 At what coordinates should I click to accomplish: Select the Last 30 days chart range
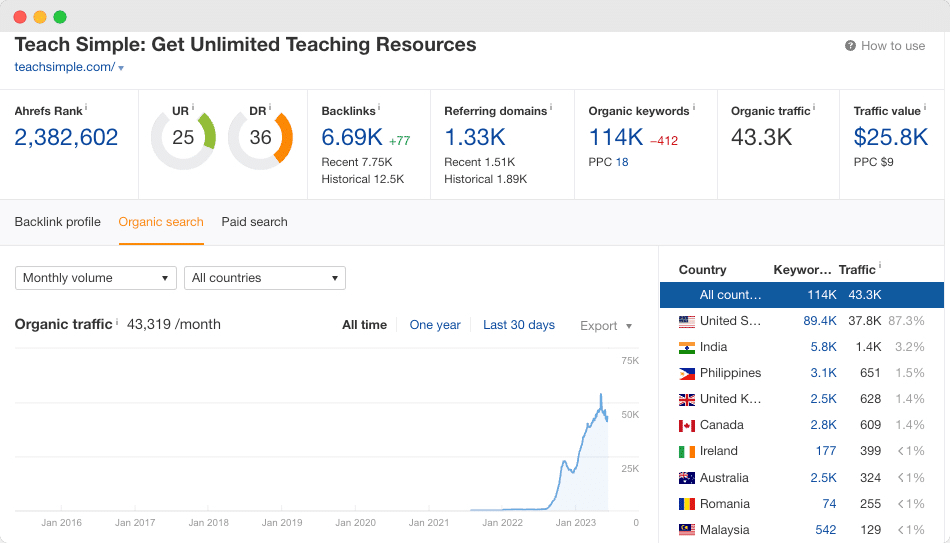click(x=519, y=325)
